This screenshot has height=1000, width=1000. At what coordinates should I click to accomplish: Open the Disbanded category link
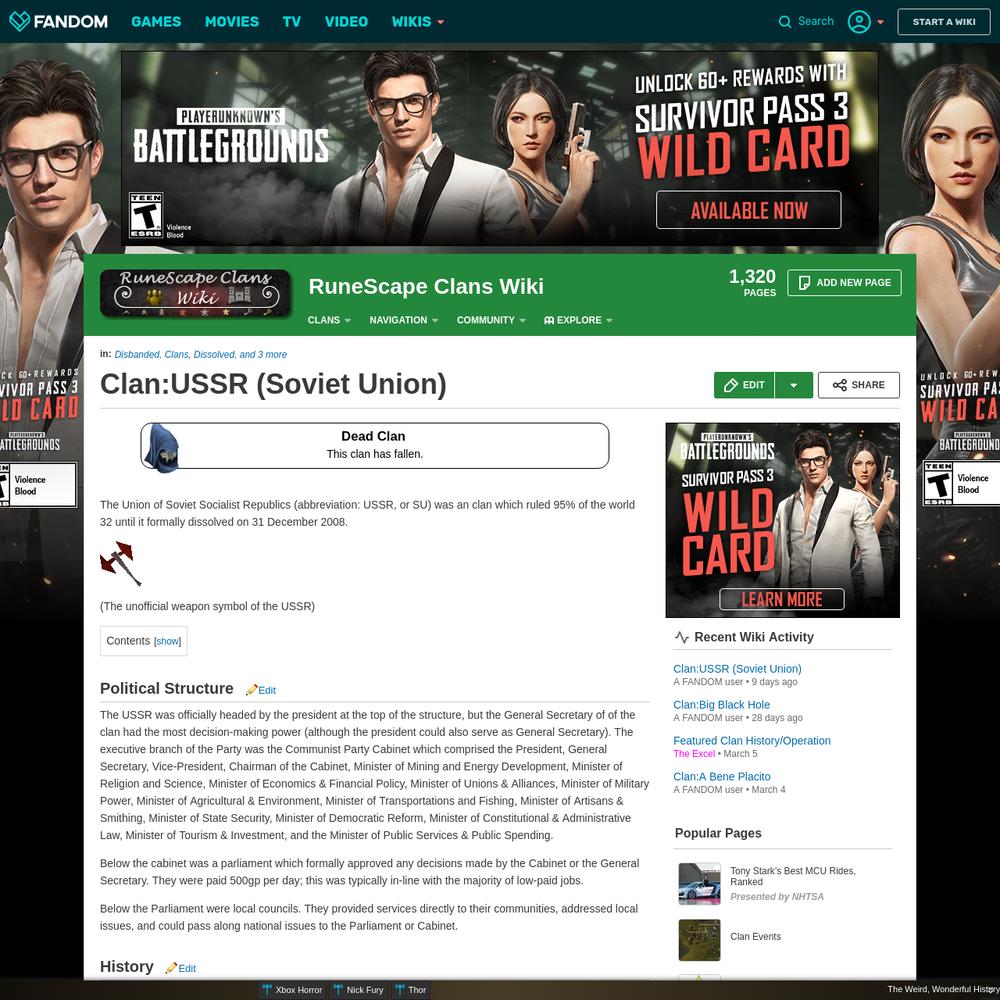pyautogui.click(x=137, y=355)
